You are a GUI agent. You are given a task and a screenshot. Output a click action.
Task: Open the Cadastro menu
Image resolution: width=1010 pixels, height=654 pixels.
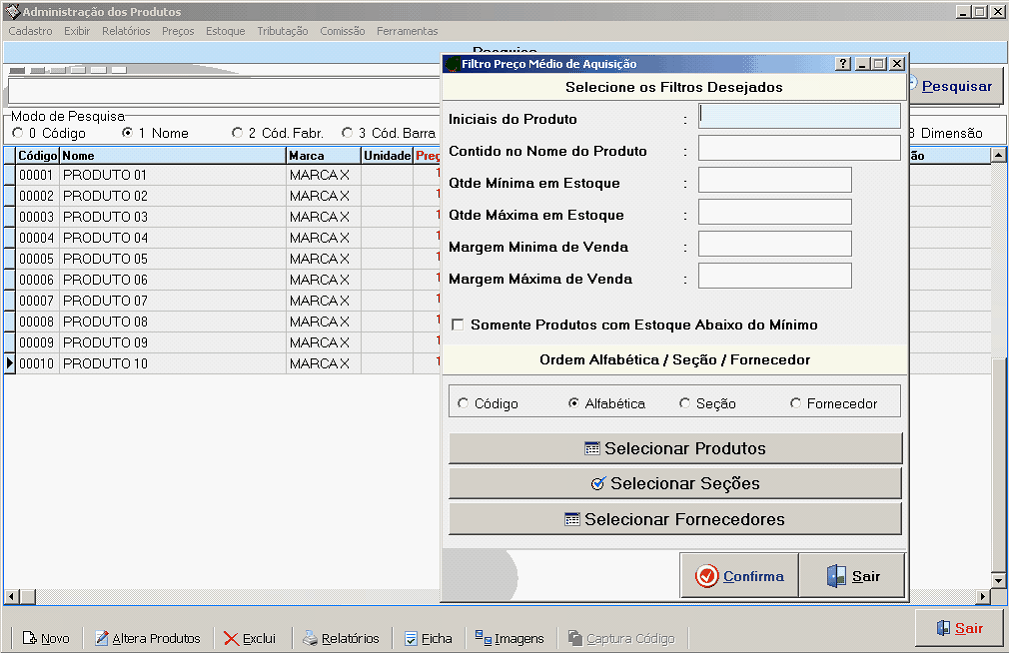pos(30,31)
